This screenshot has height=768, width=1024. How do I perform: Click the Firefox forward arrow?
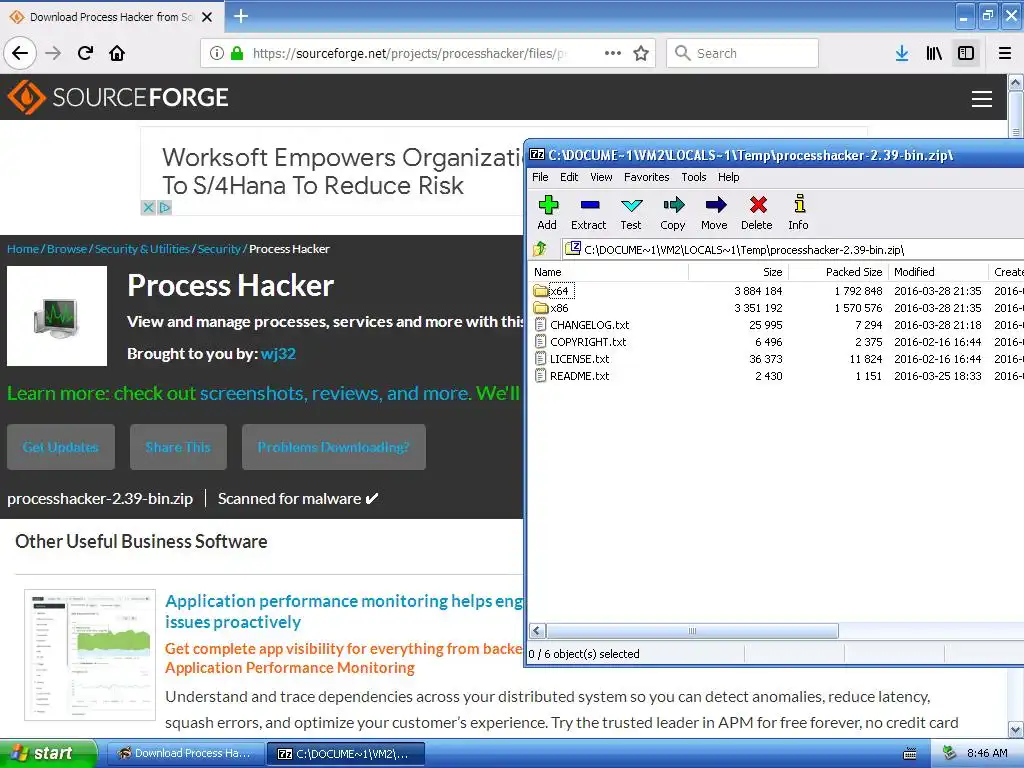[53, 53]
